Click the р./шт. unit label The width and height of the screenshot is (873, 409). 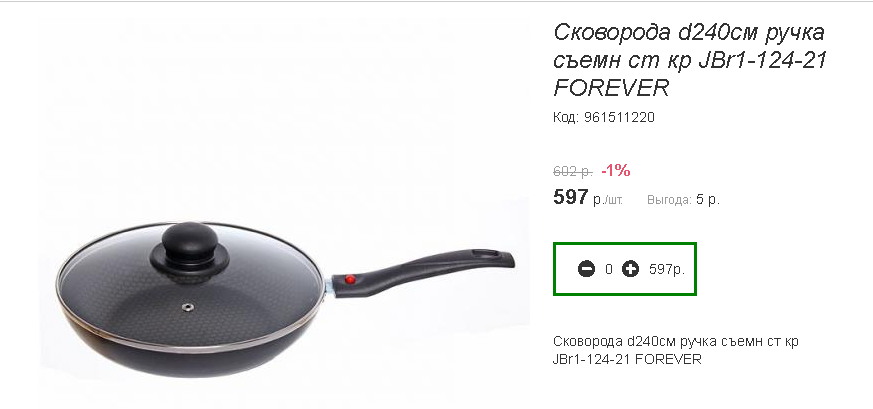[608, 200]
